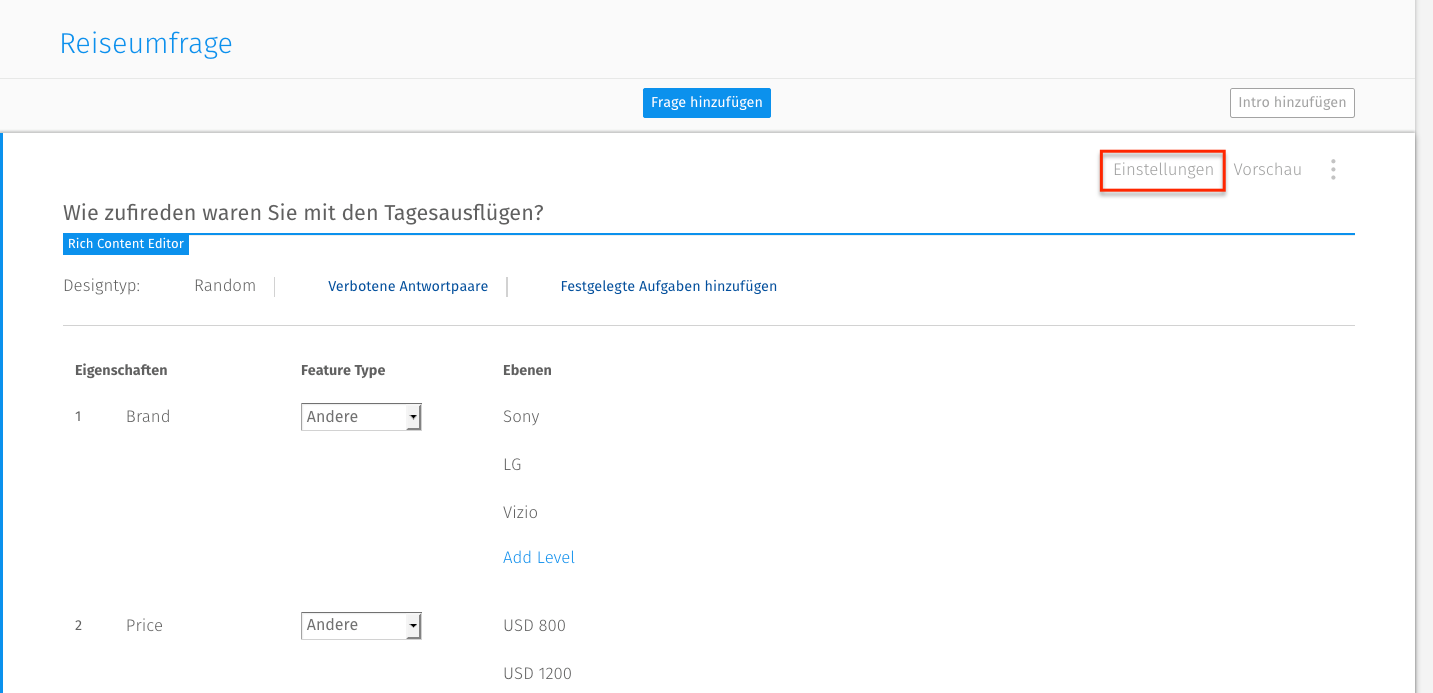Open Verbotene Antwortpaare link
Screen dimensions: 1433x693
pos(408,286)
